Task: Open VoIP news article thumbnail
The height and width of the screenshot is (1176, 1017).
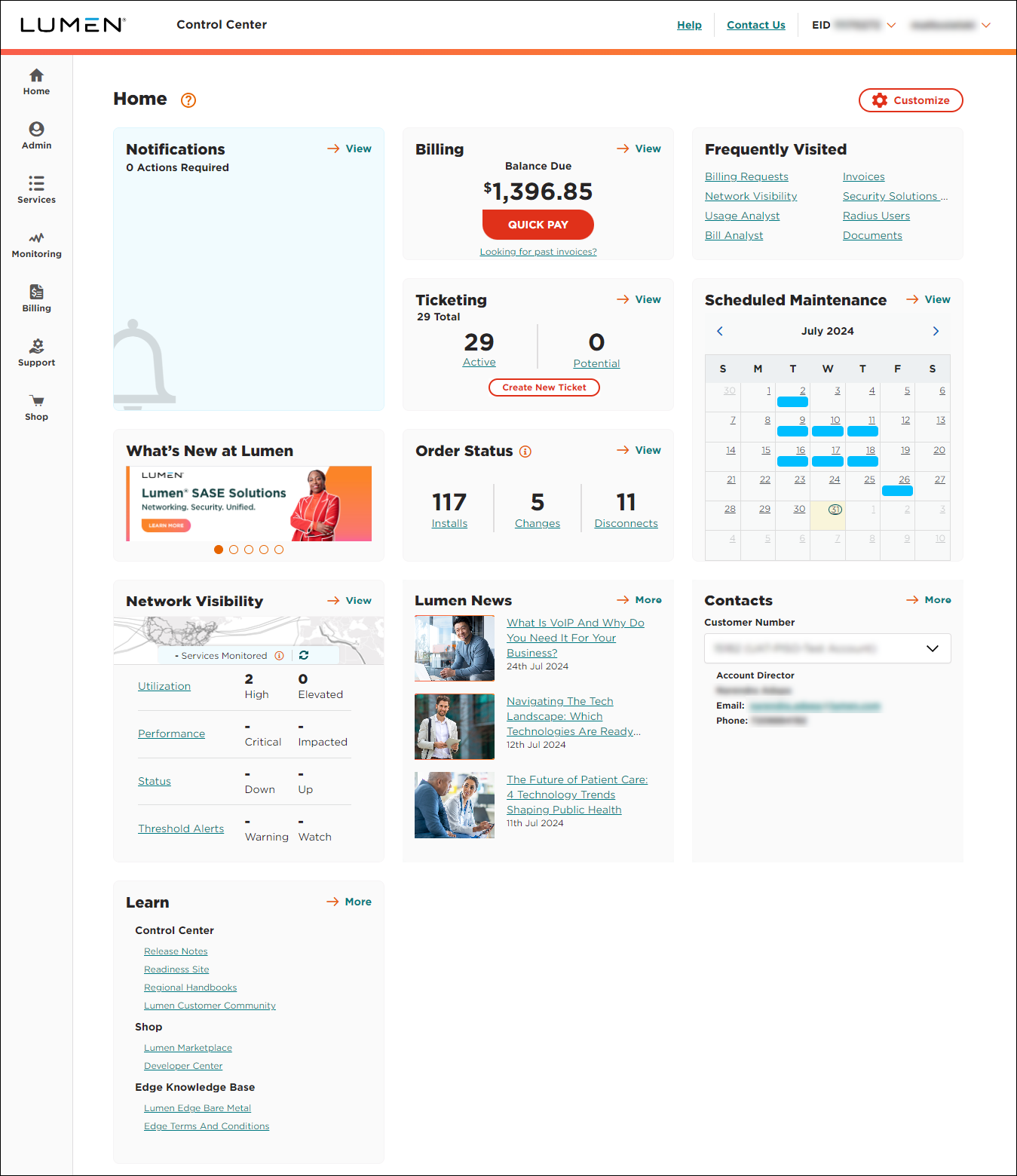Action: pos(455,648)
